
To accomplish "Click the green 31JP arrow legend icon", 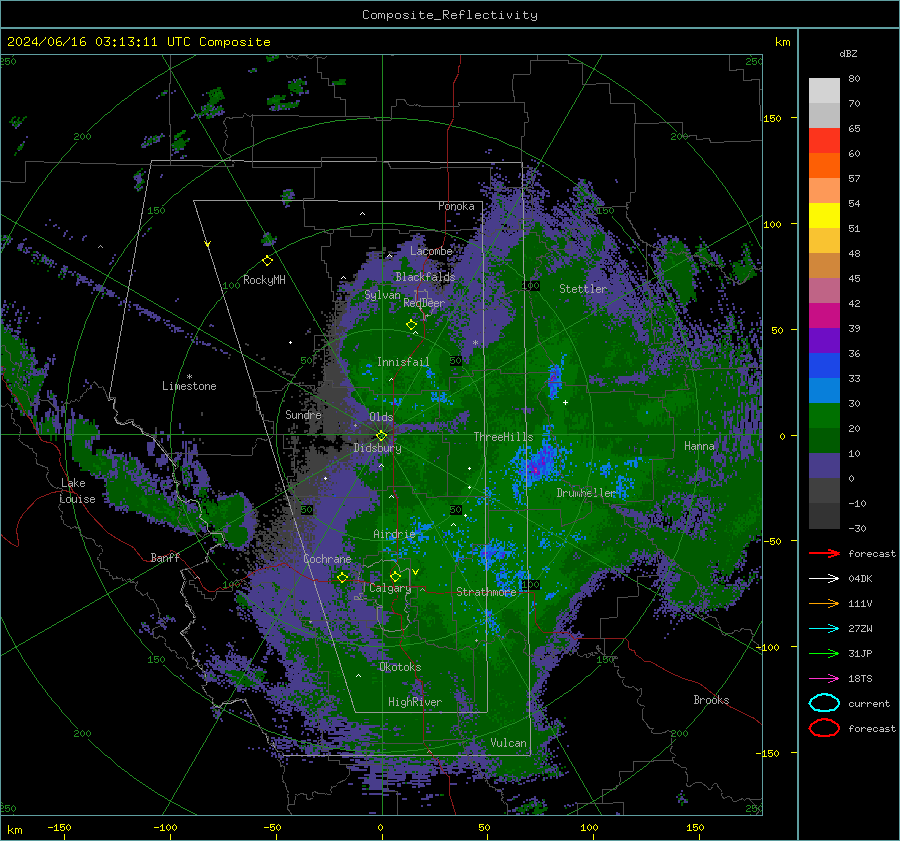I will [824, 653].
